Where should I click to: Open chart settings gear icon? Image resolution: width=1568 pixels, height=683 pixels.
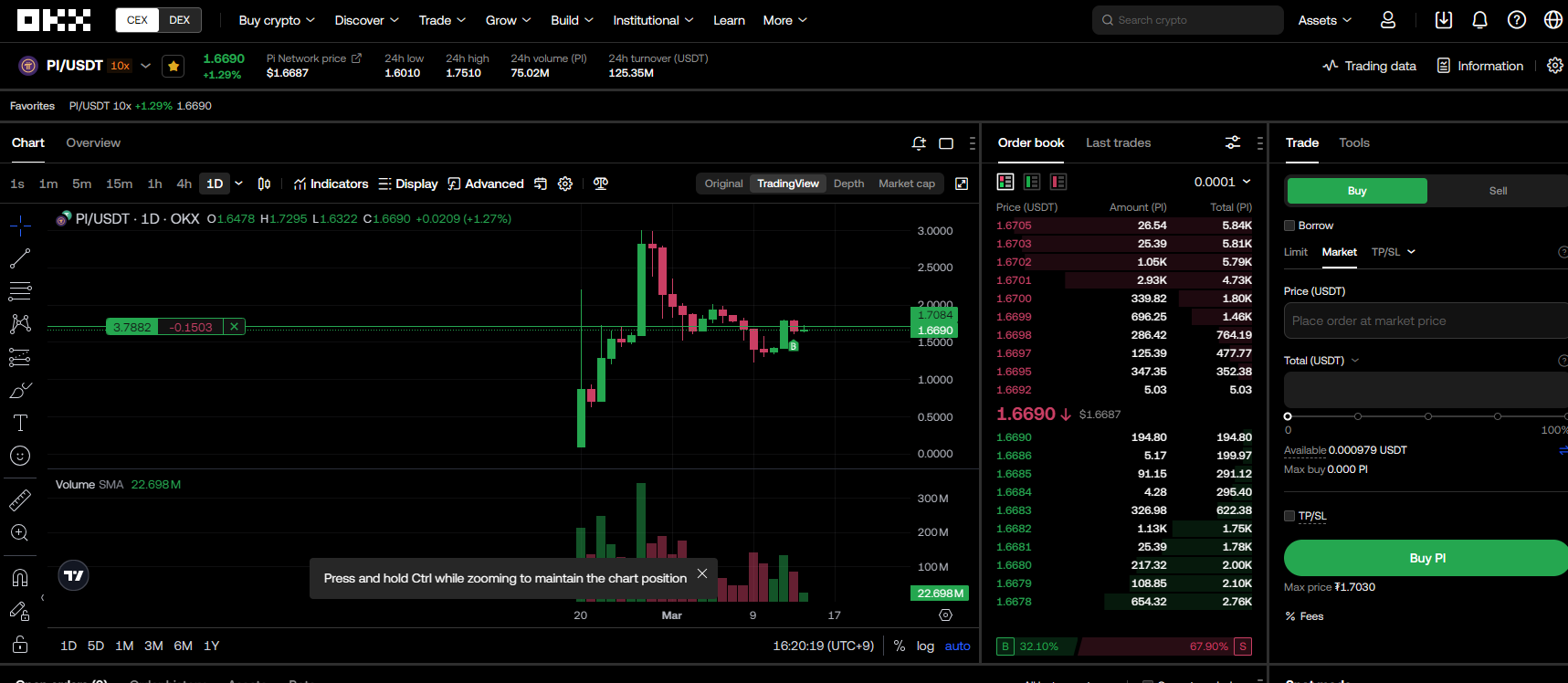(x=565, y=184)
